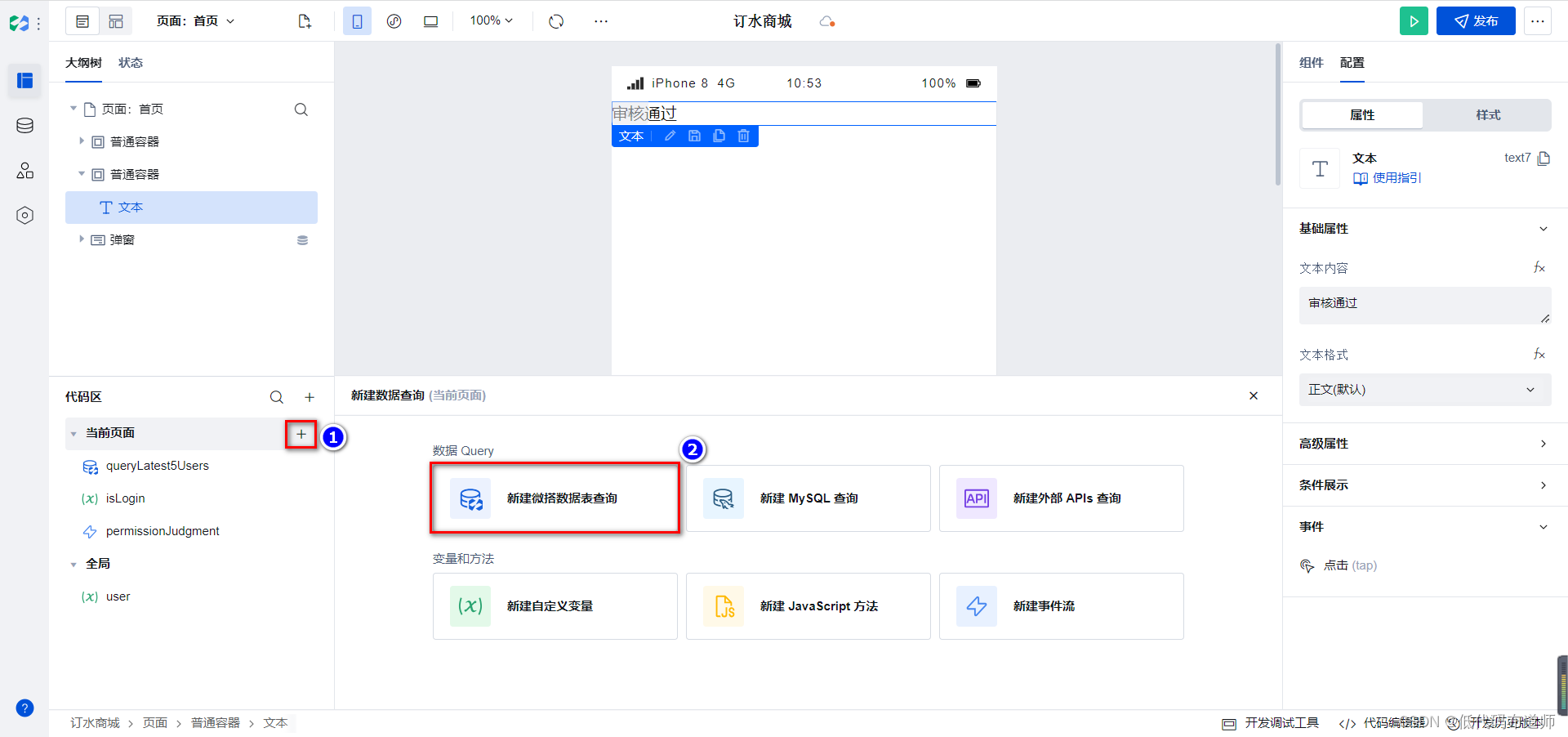Add new item under 当前页面
This screenshot has width=1568, height=737.
301,434
